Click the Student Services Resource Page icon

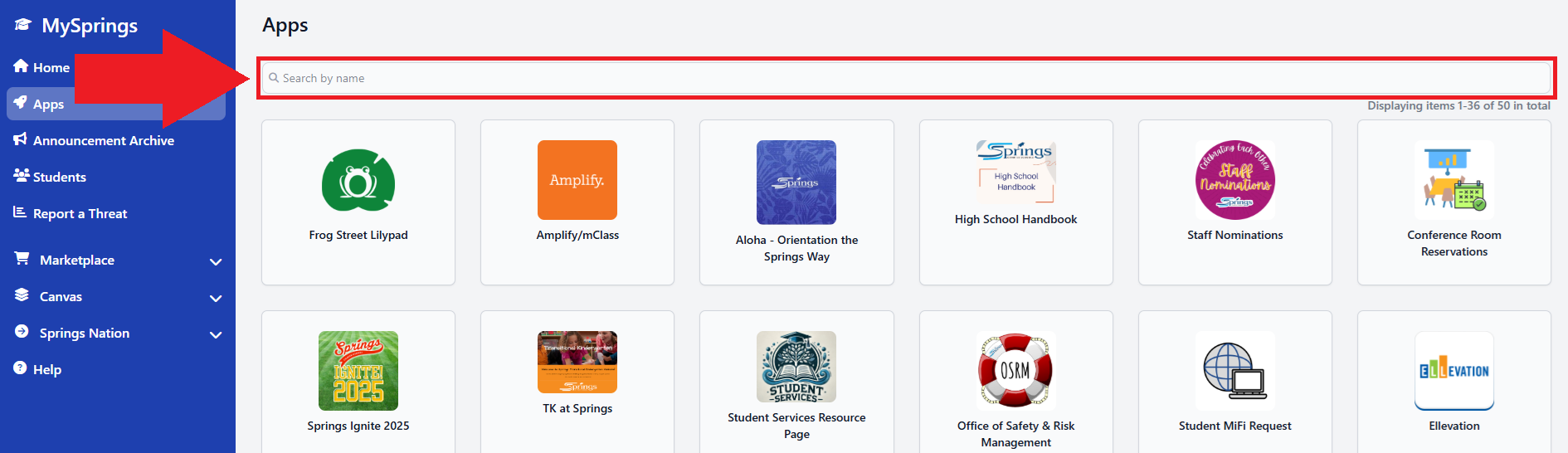coord(796,367)
